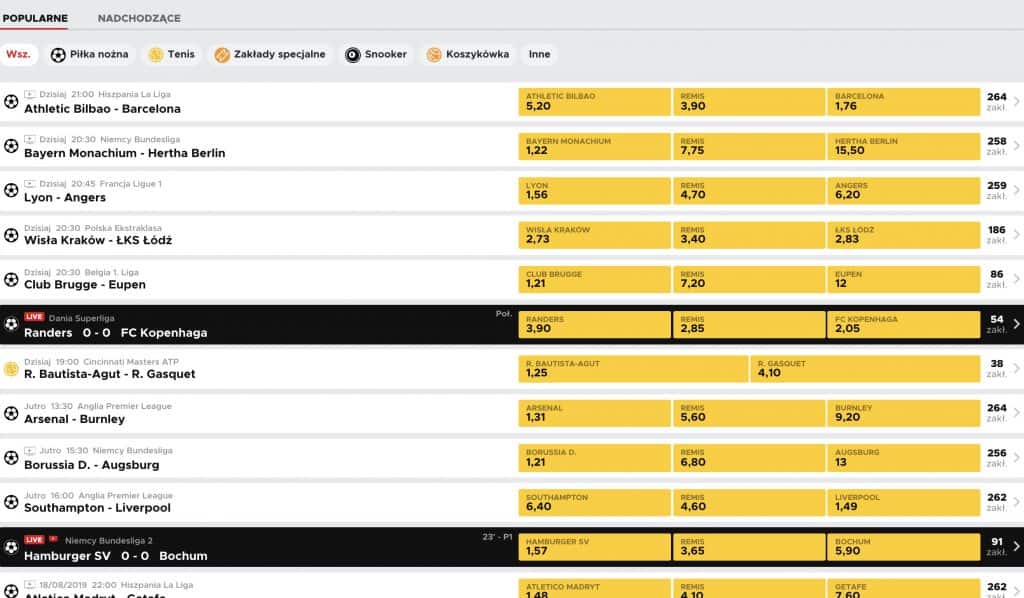Click football icon beside Southampton - Liverpool
The height and width of the screenshot is (598, 1024).
pyautogui.click(x=11, y=502)
